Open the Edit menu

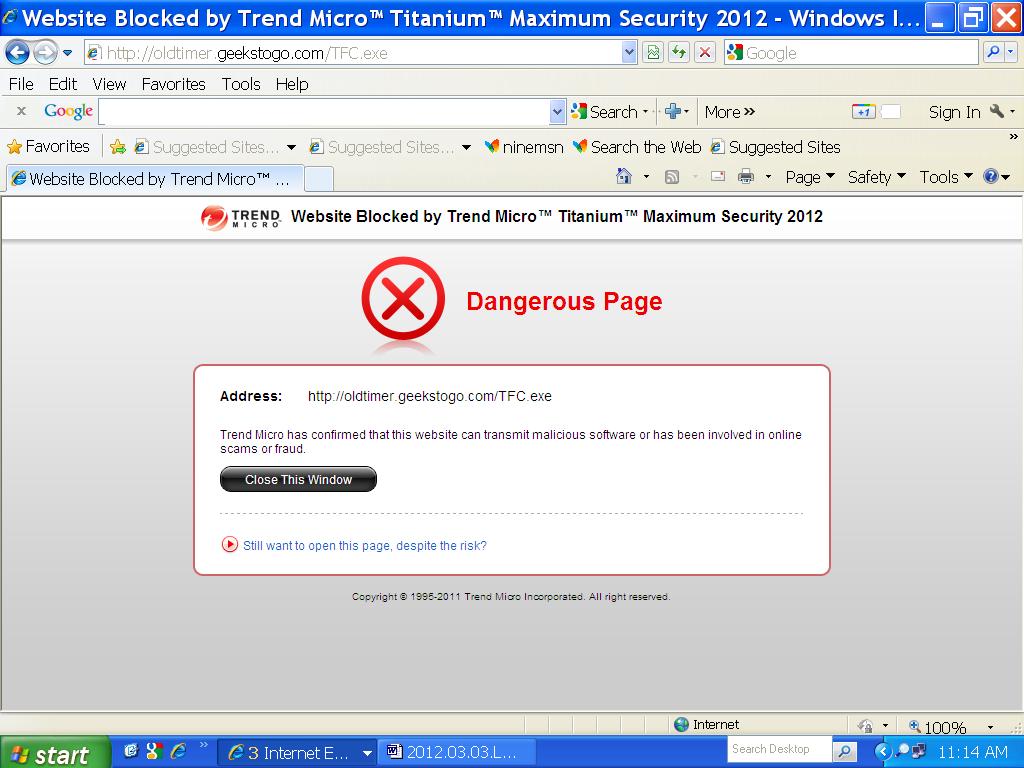point(63,84)
